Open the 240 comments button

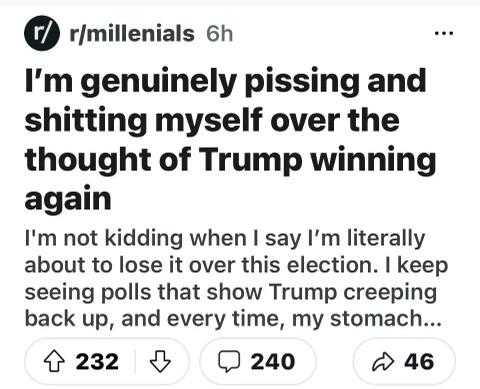258,362
